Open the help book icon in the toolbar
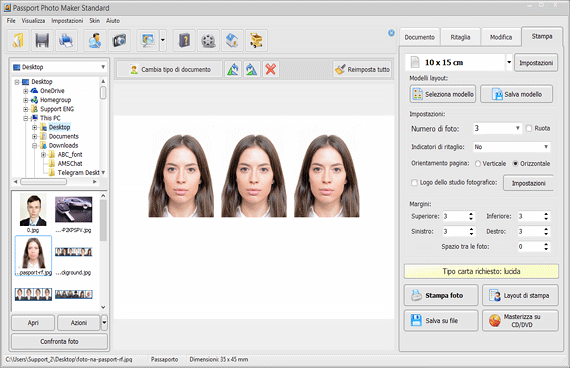 pyautogui.click(x=184, y=40)
